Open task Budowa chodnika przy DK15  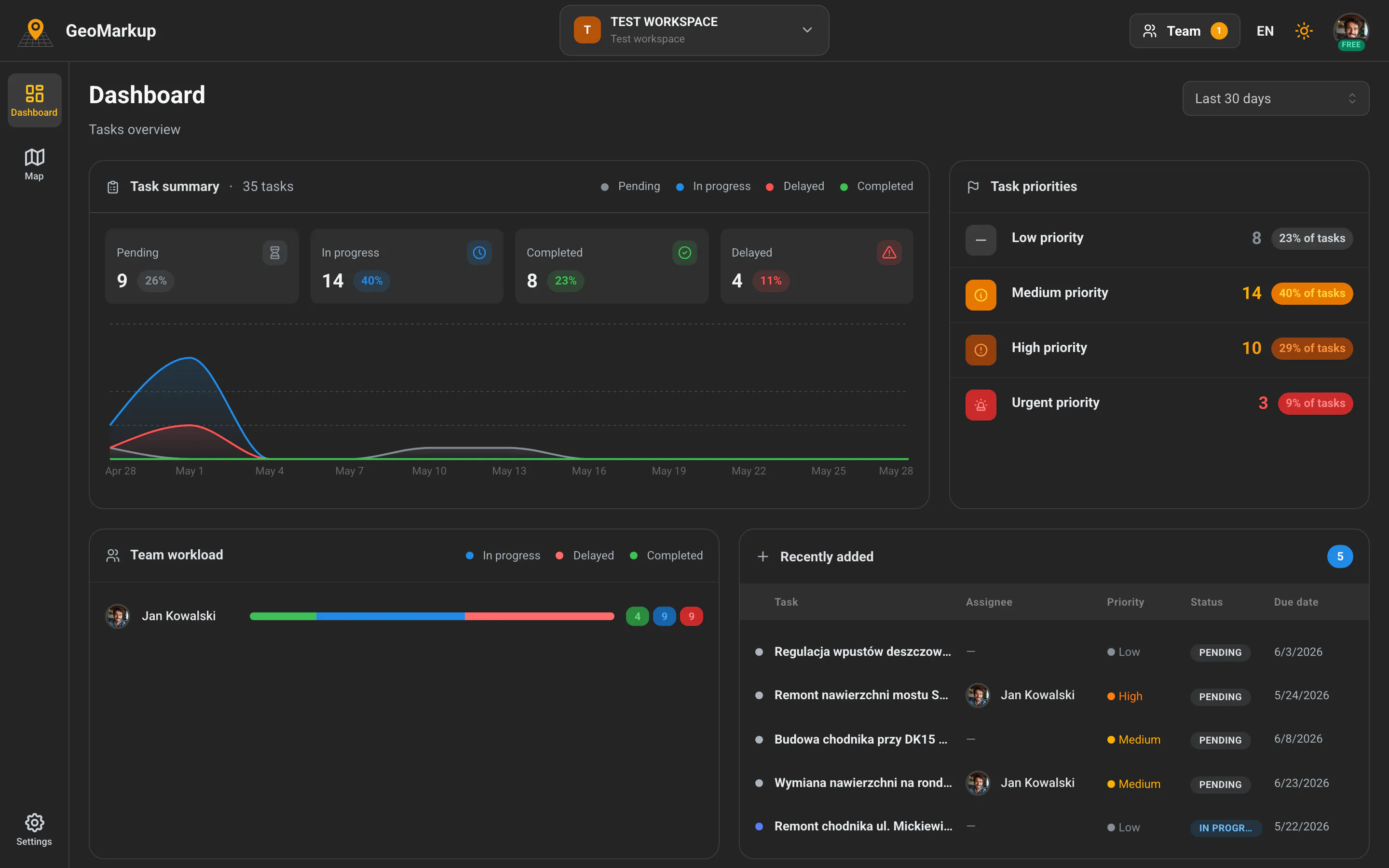click(861, 739)
